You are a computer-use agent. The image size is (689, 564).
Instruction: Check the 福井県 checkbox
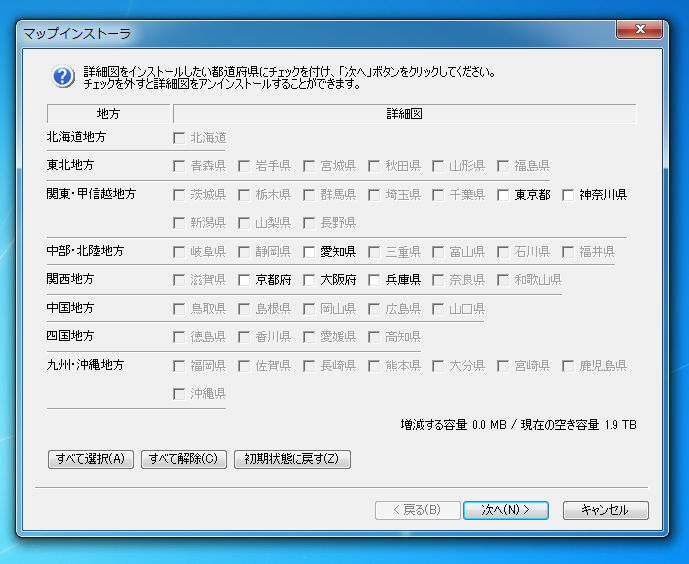point(568,252)
